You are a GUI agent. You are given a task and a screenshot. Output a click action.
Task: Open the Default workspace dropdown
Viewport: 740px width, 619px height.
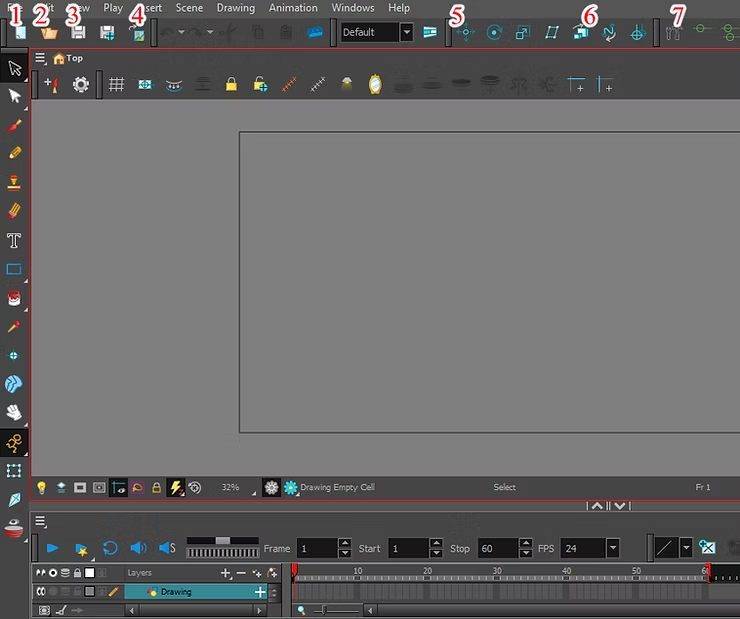pos(406,32)
